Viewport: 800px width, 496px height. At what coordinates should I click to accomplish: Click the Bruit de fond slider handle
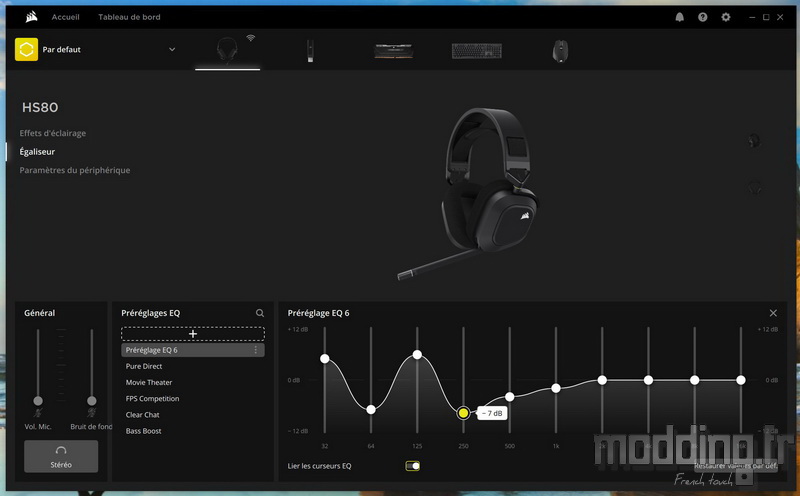[91, 401]
